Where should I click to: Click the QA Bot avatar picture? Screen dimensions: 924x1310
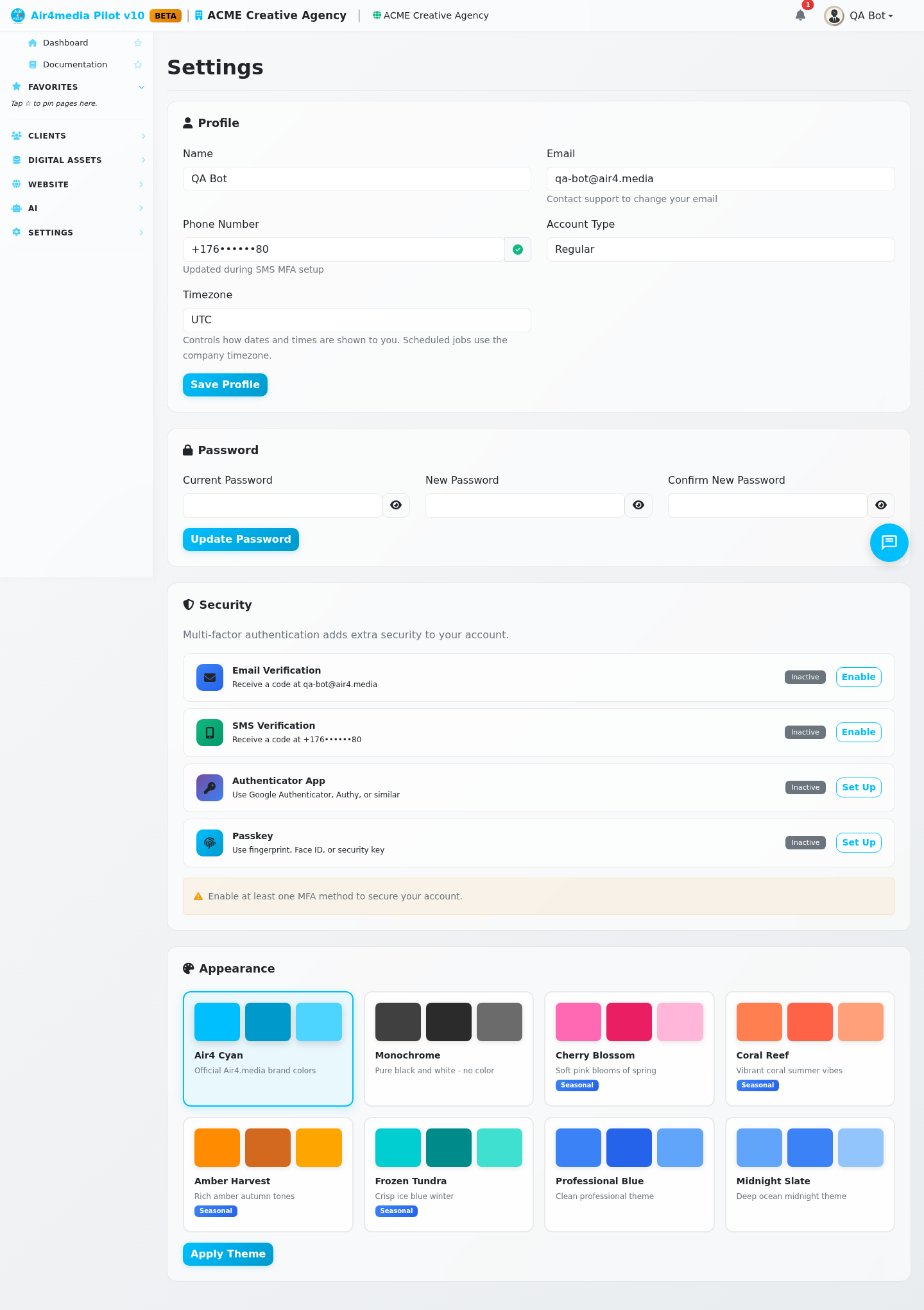click(x=834, y=16)
